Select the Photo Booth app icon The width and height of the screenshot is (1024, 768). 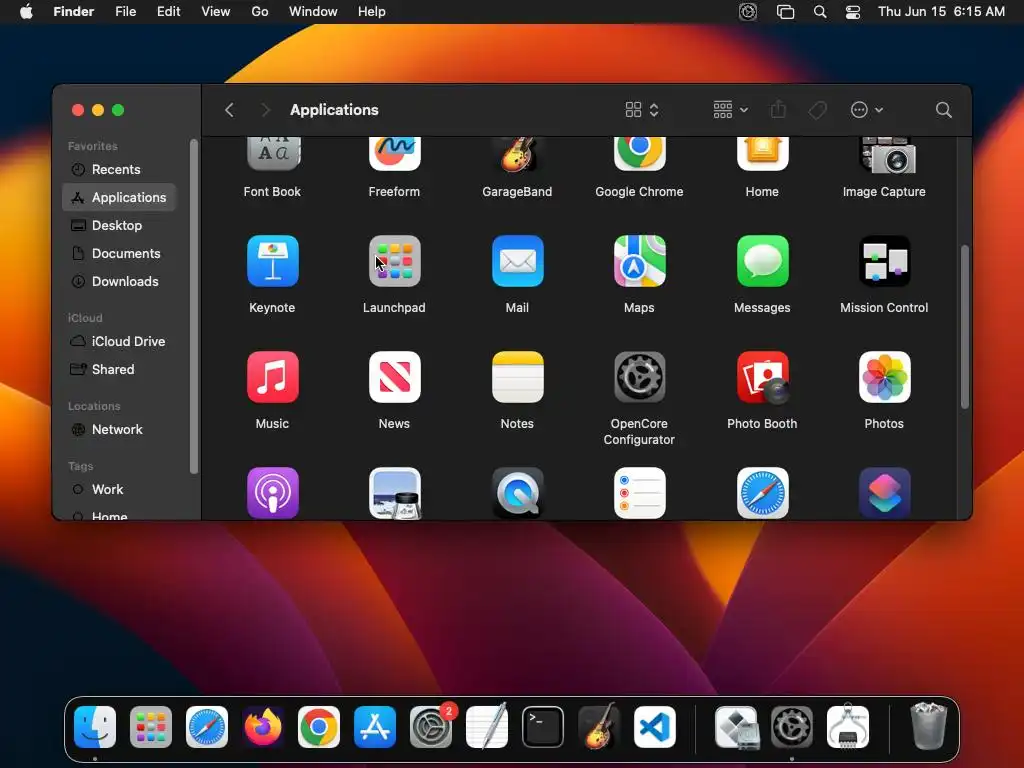click(762, 377)
